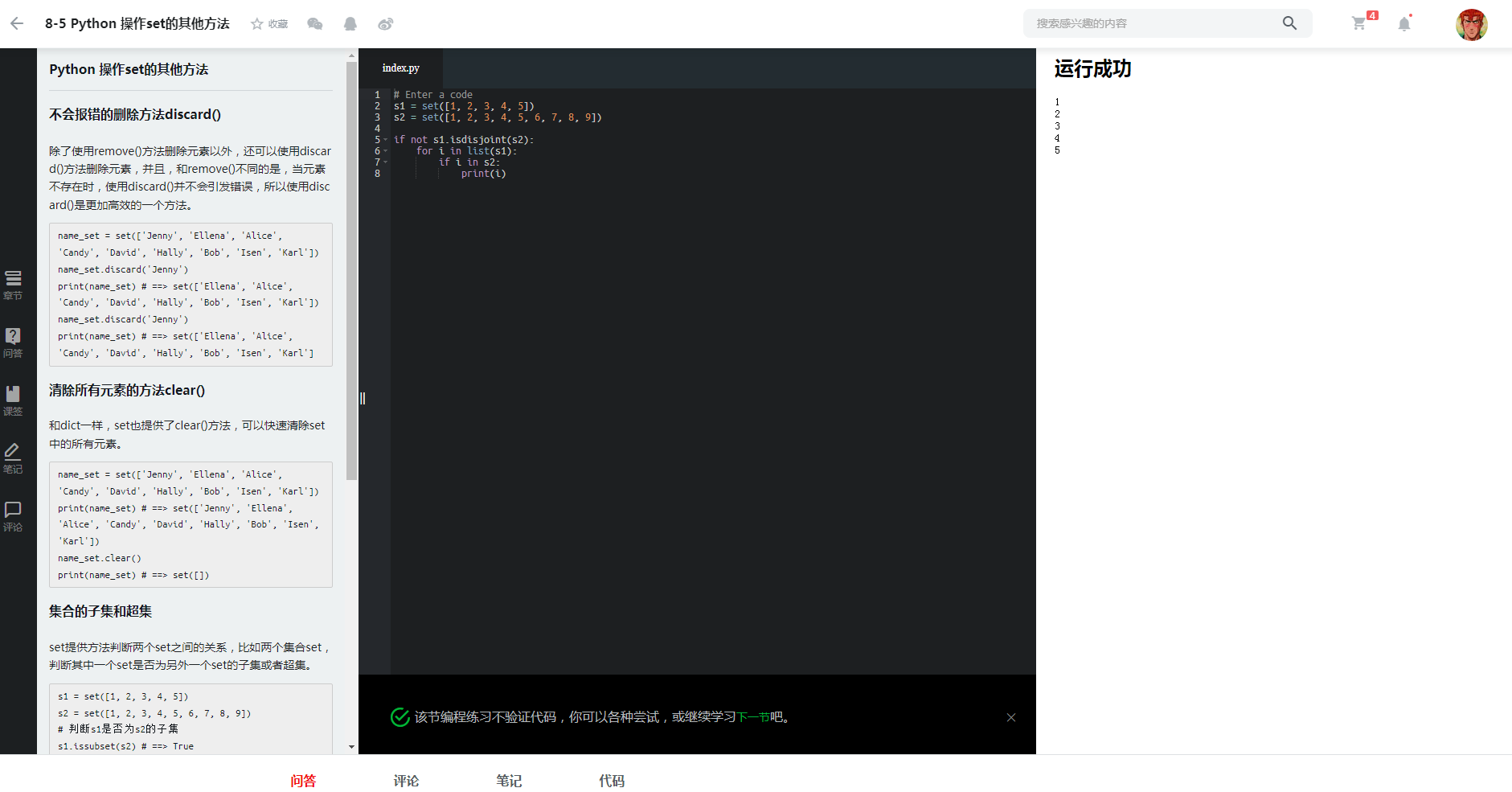Open the Q&A (问答) sidebar icon
The width and height of the screenshot is (1512, 792).
click(13, 343)
